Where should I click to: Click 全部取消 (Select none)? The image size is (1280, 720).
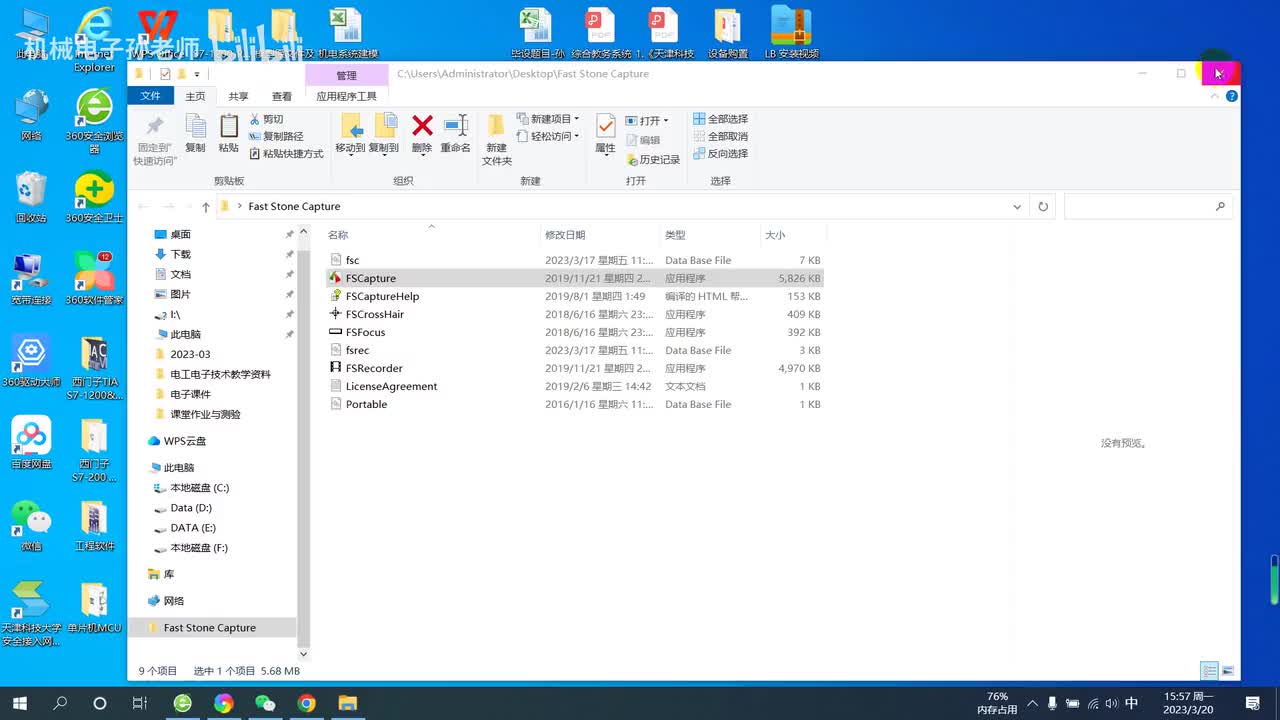click(x=720, y=136)
